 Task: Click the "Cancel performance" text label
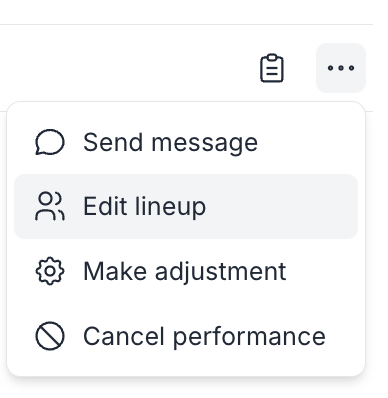coord(204,337)
